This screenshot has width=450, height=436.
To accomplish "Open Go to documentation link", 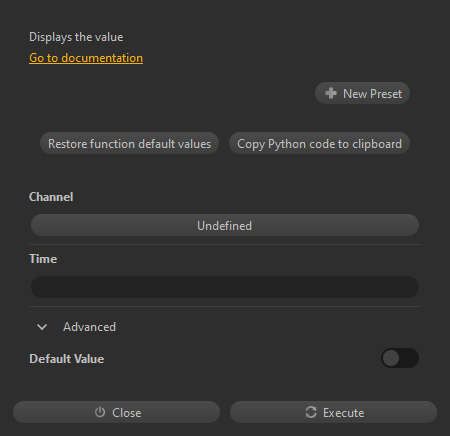I will click(x=86, y=58).
